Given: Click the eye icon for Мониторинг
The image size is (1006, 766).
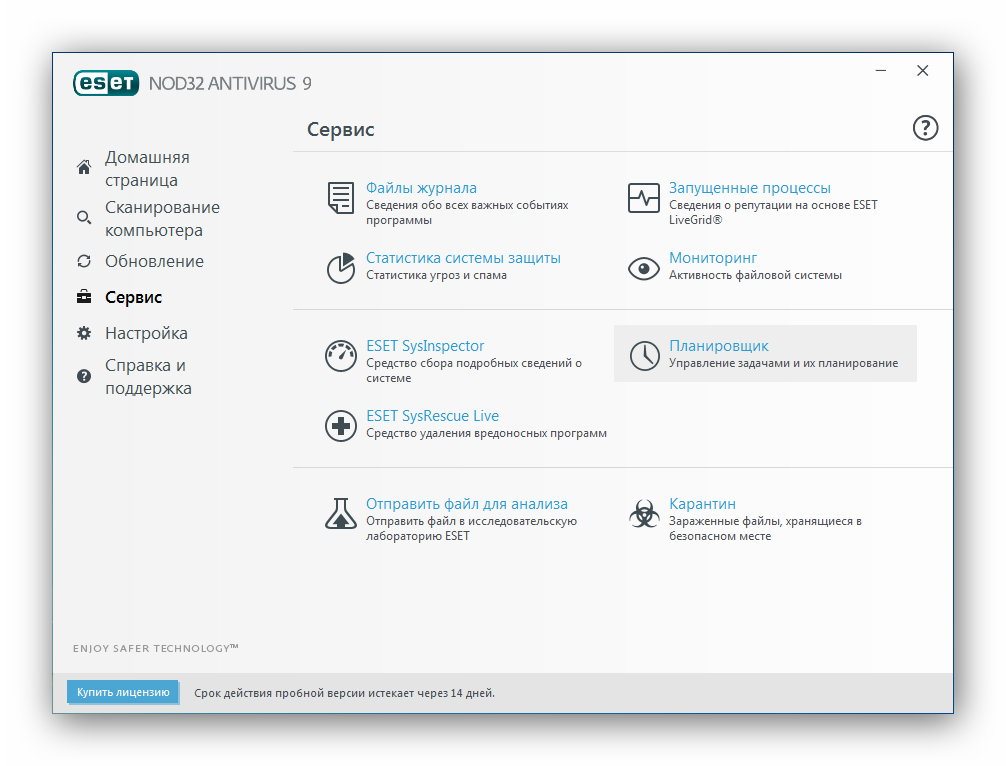Looking at the screenshot, I should point(644,268).
